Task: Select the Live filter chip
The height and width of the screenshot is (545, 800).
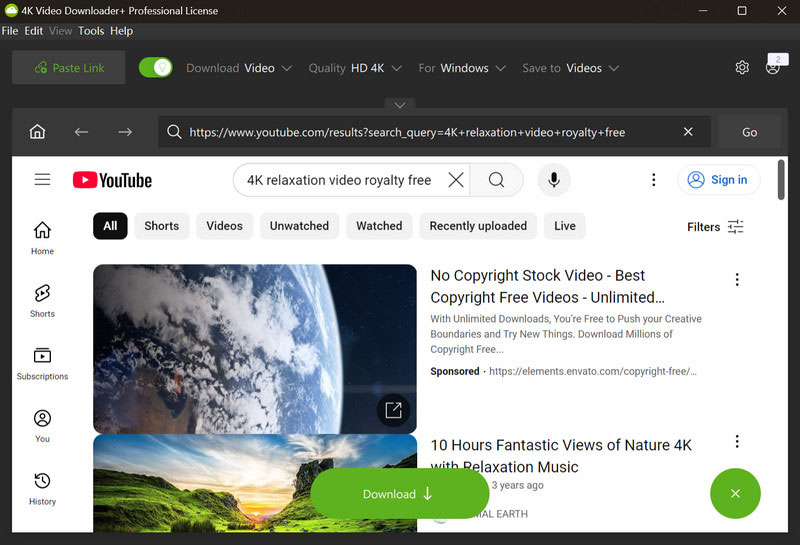Action: click(565, 226)
